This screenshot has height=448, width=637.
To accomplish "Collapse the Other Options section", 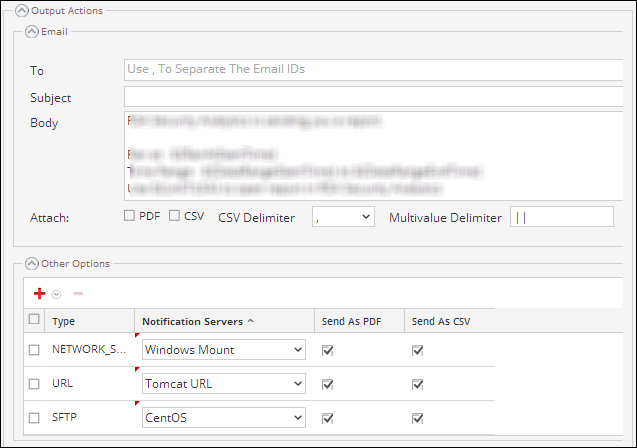I will [x=32, y=264].
